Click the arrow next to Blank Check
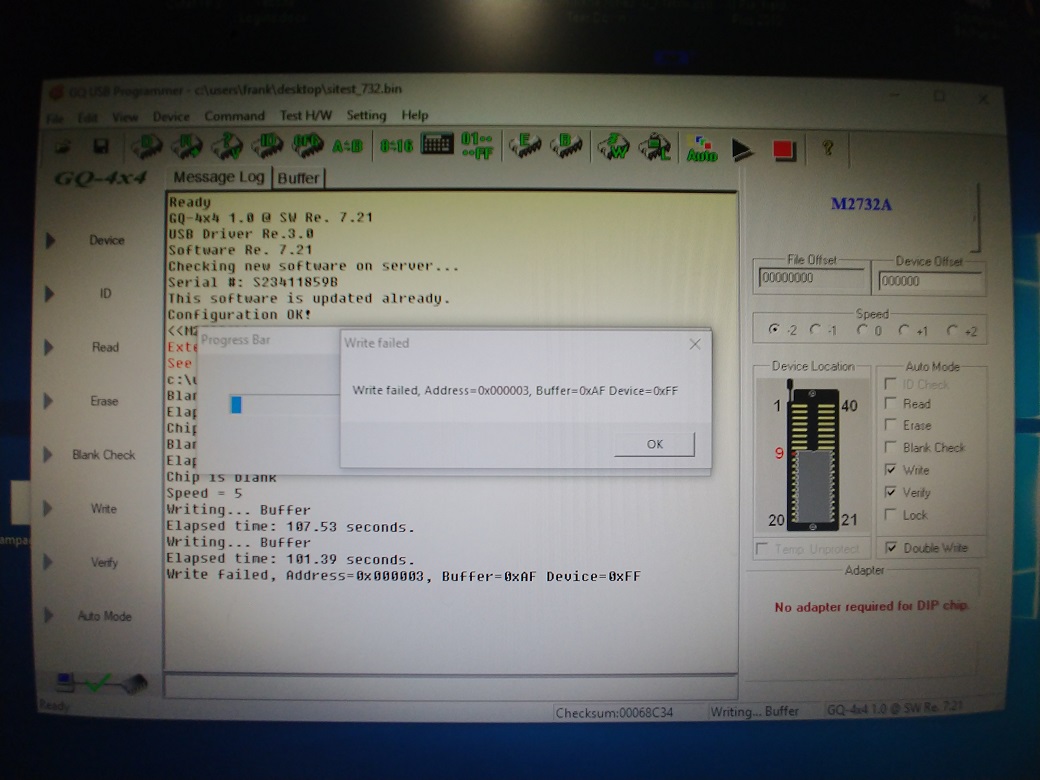 coord(49,455)
